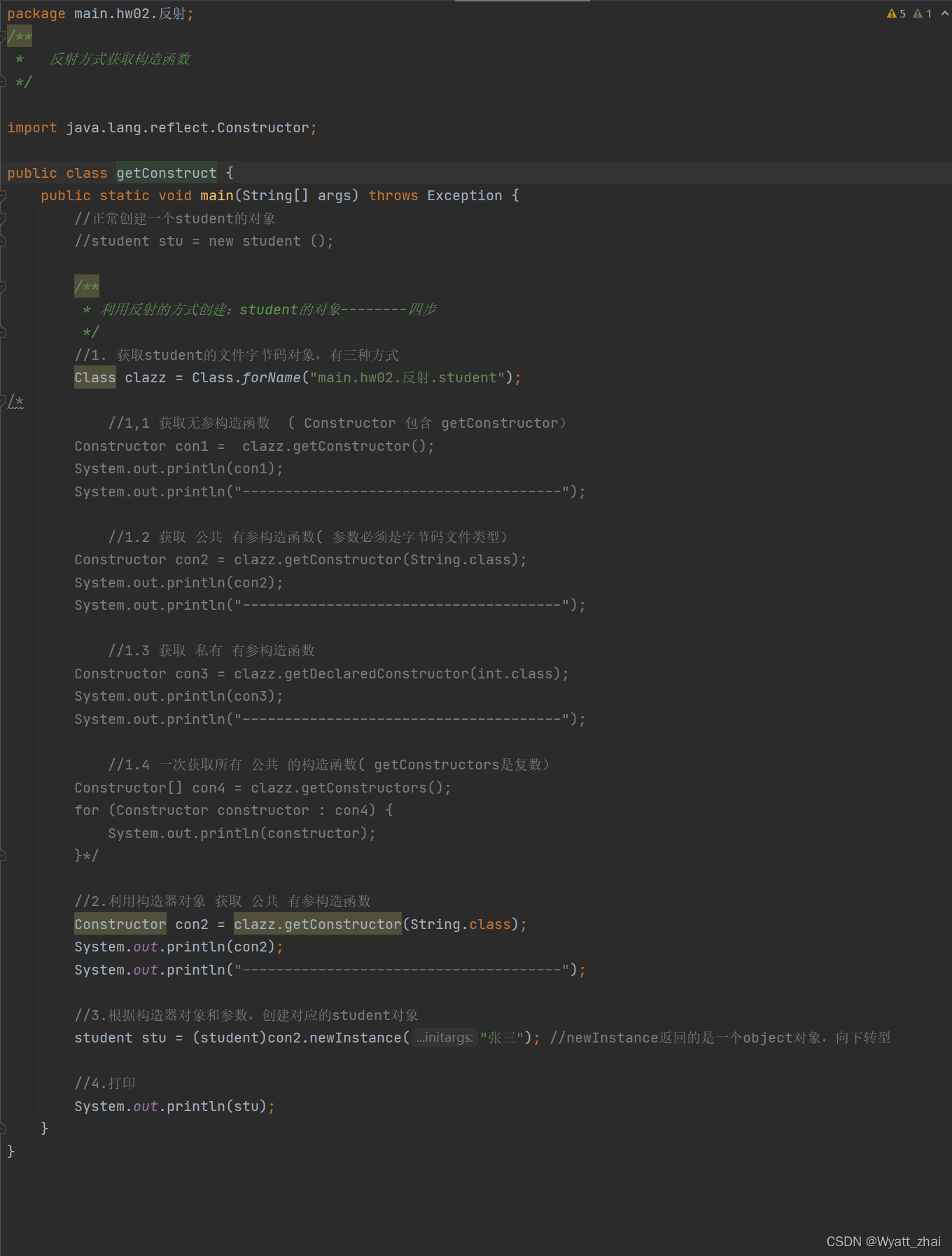Collapse the block comment fold marker beside '/*'
This screenshot has width=952, height=1256.
point(3,401)
